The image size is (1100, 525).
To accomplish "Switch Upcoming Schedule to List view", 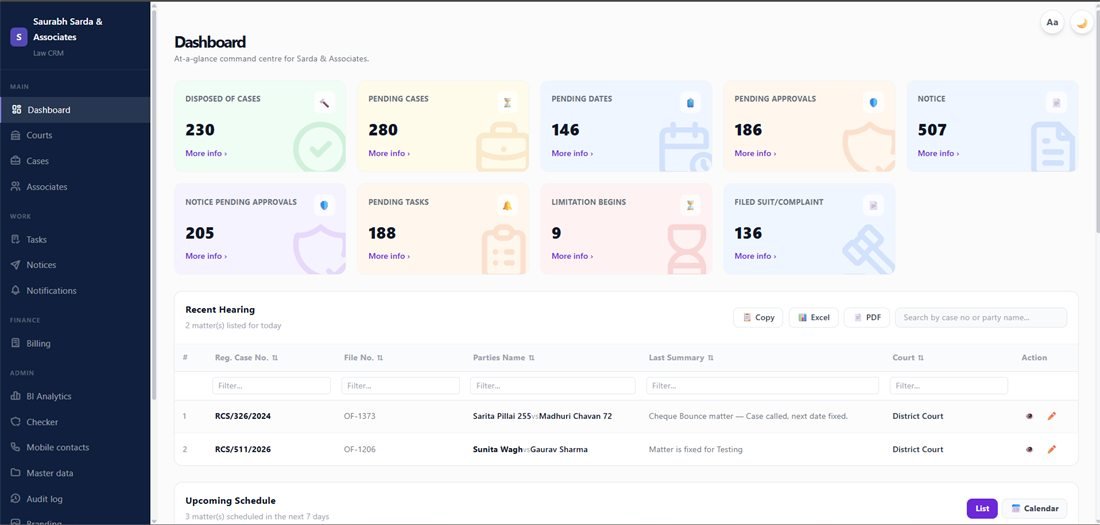I will click(982, 508).
